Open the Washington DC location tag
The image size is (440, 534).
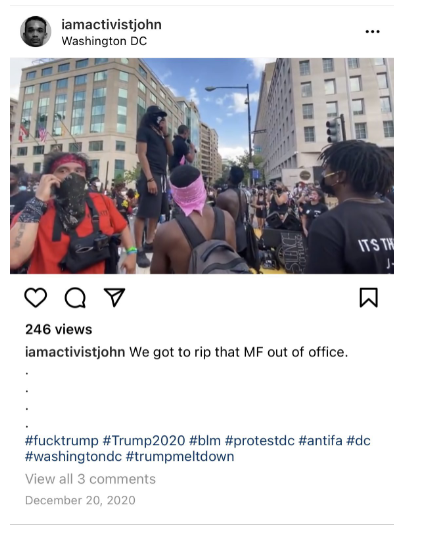(x=104, y=41)
